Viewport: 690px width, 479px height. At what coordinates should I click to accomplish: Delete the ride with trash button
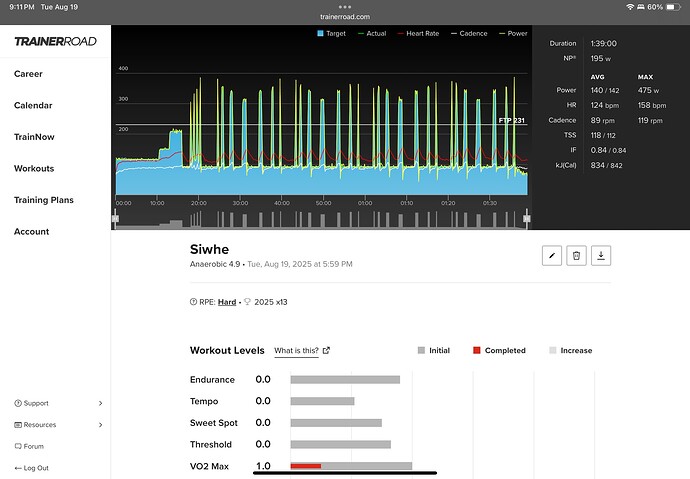(576, 256)
